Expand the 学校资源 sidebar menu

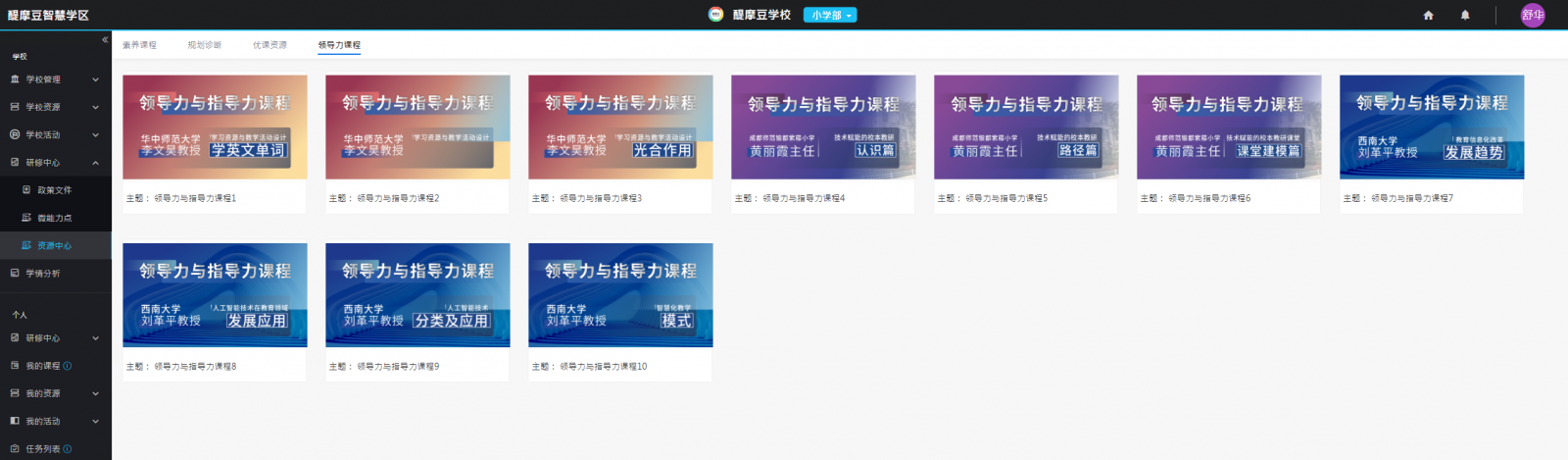(95, 107)
